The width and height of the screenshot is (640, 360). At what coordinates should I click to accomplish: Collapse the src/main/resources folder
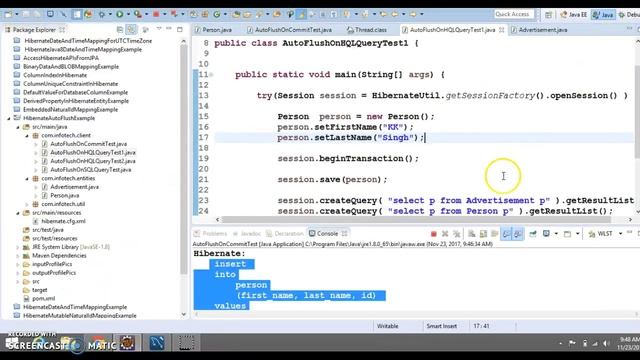coord(18,213)
